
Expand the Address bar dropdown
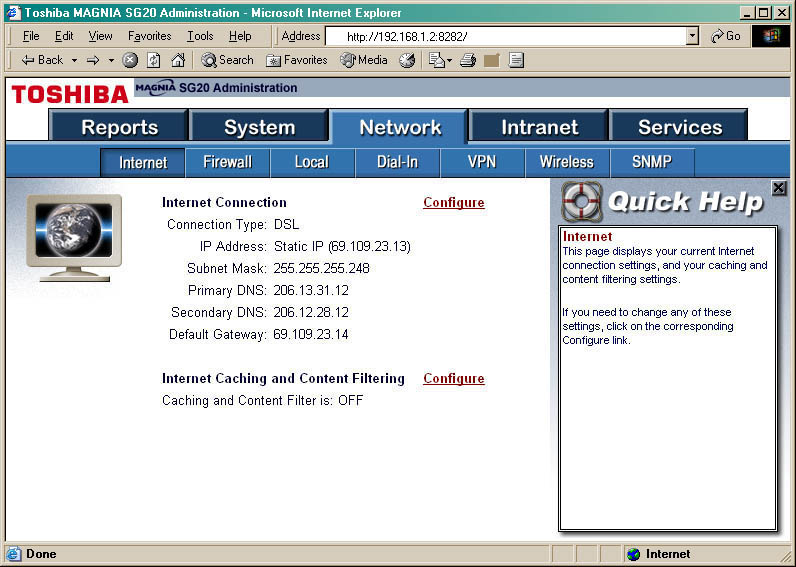tap(692, 36)
